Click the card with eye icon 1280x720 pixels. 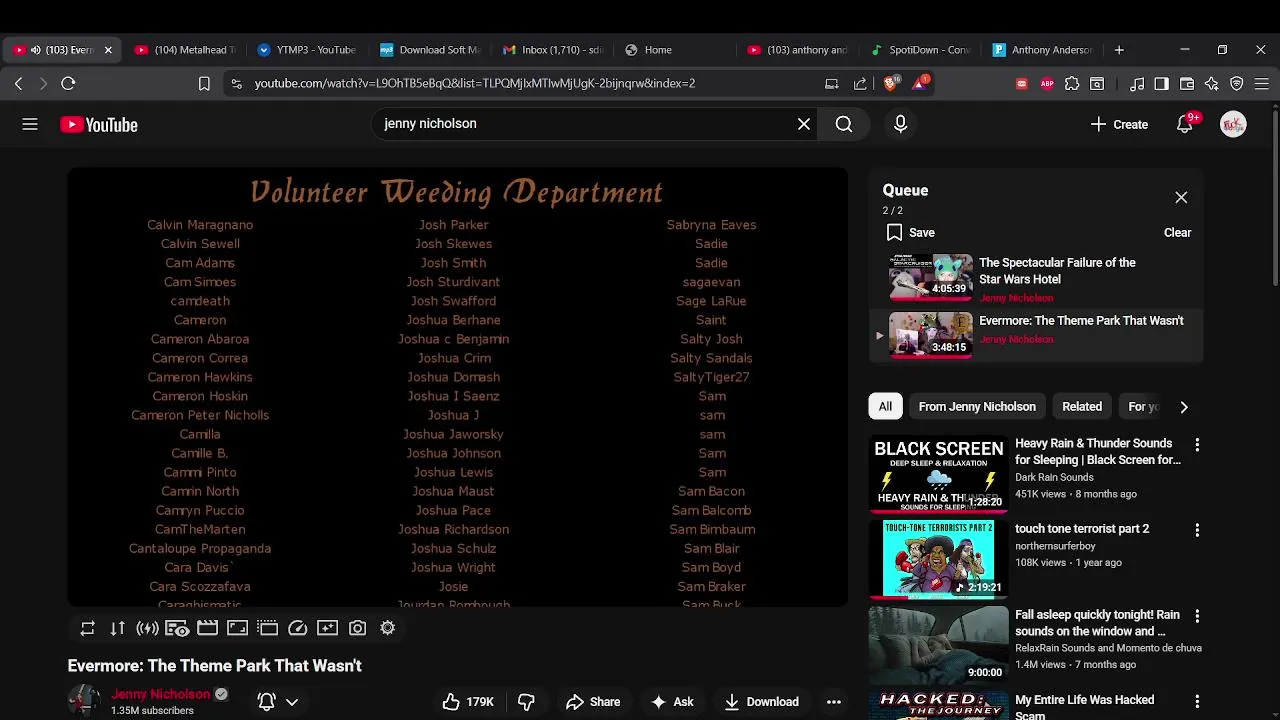(177, 628)
